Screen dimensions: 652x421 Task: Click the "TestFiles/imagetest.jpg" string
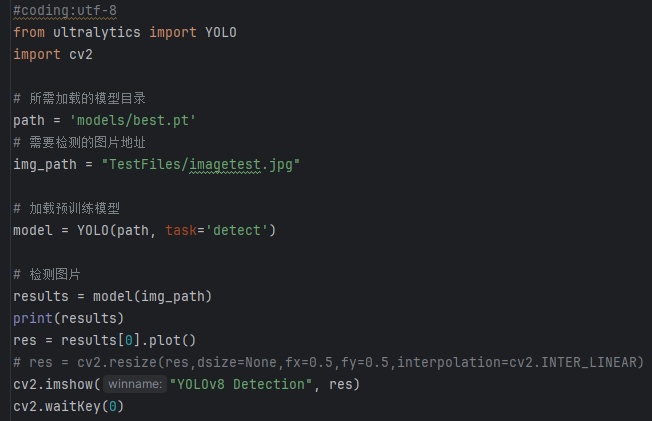(184, 165)
